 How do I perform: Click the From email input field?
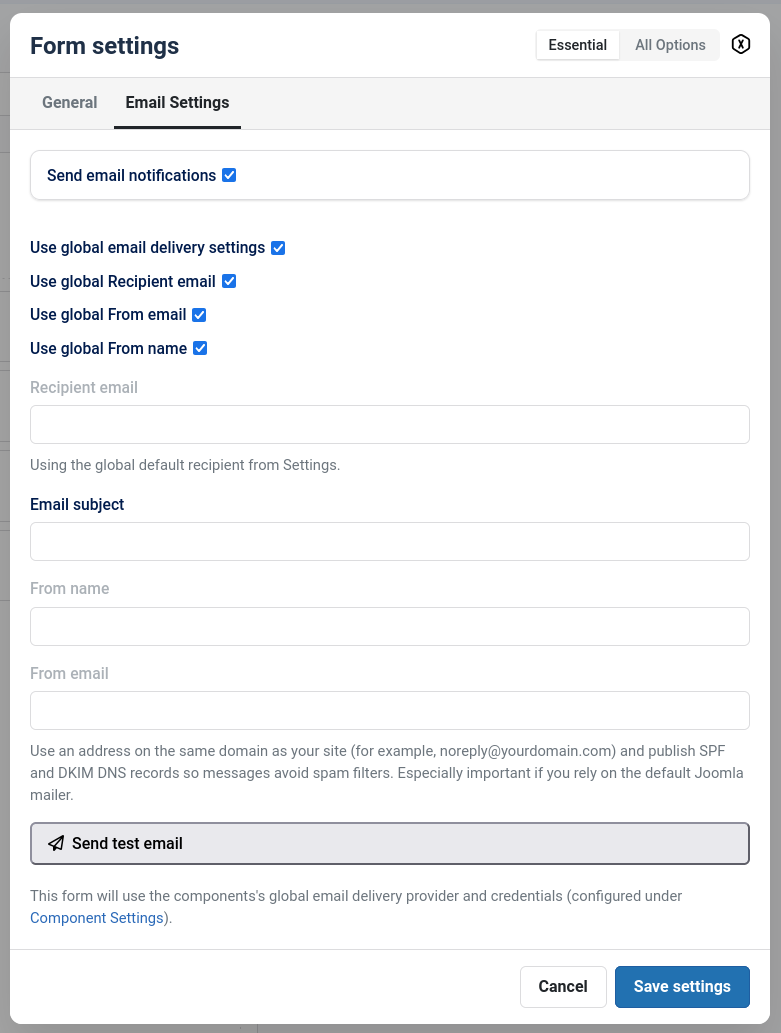(x=390, y=710)
